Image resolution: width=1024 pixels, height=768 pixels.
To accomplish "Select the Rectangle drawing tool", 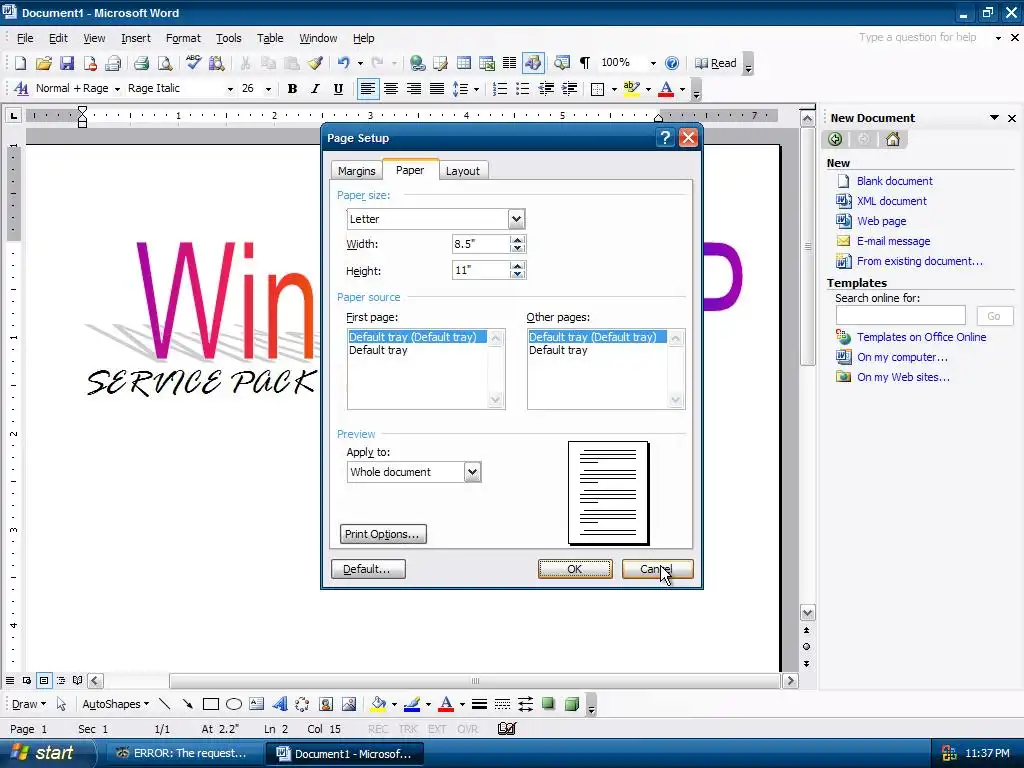I will click(x=210, y=704).
